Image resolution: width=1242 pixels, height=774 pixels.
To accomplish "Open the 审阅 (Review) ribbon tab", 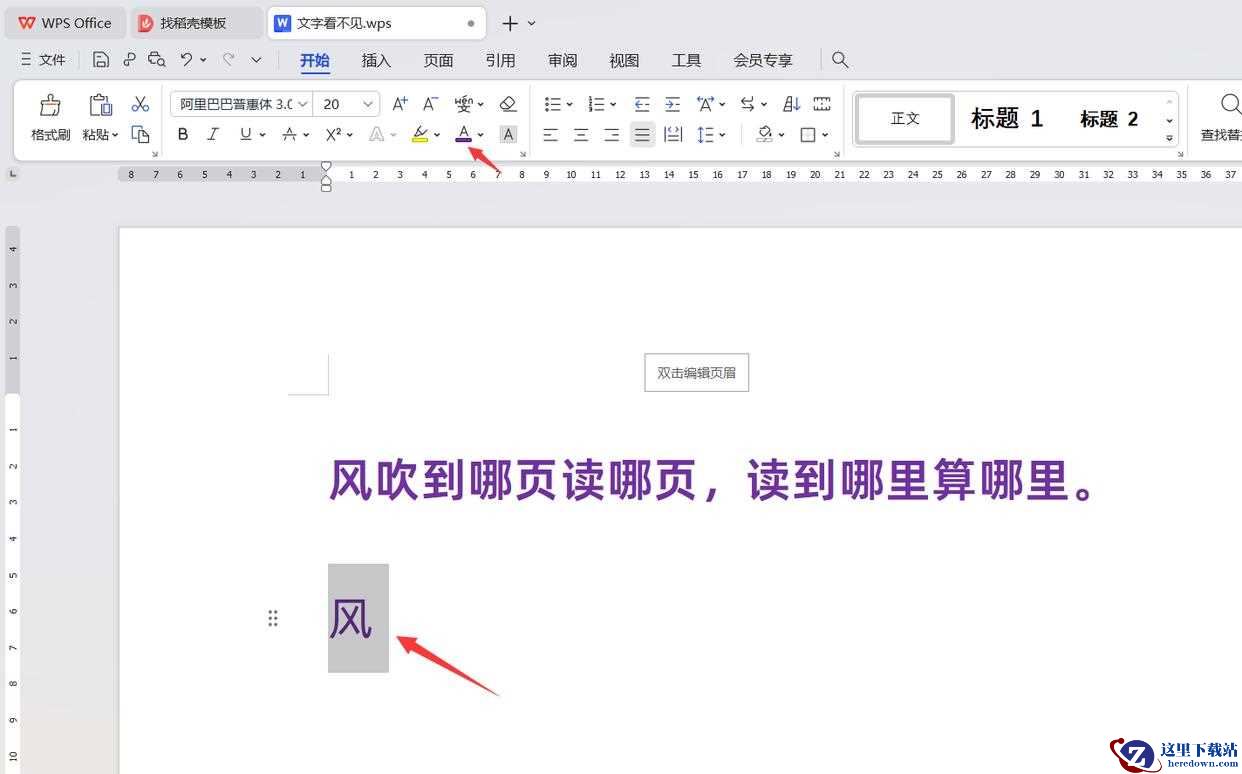I will (x=563, y=60).
